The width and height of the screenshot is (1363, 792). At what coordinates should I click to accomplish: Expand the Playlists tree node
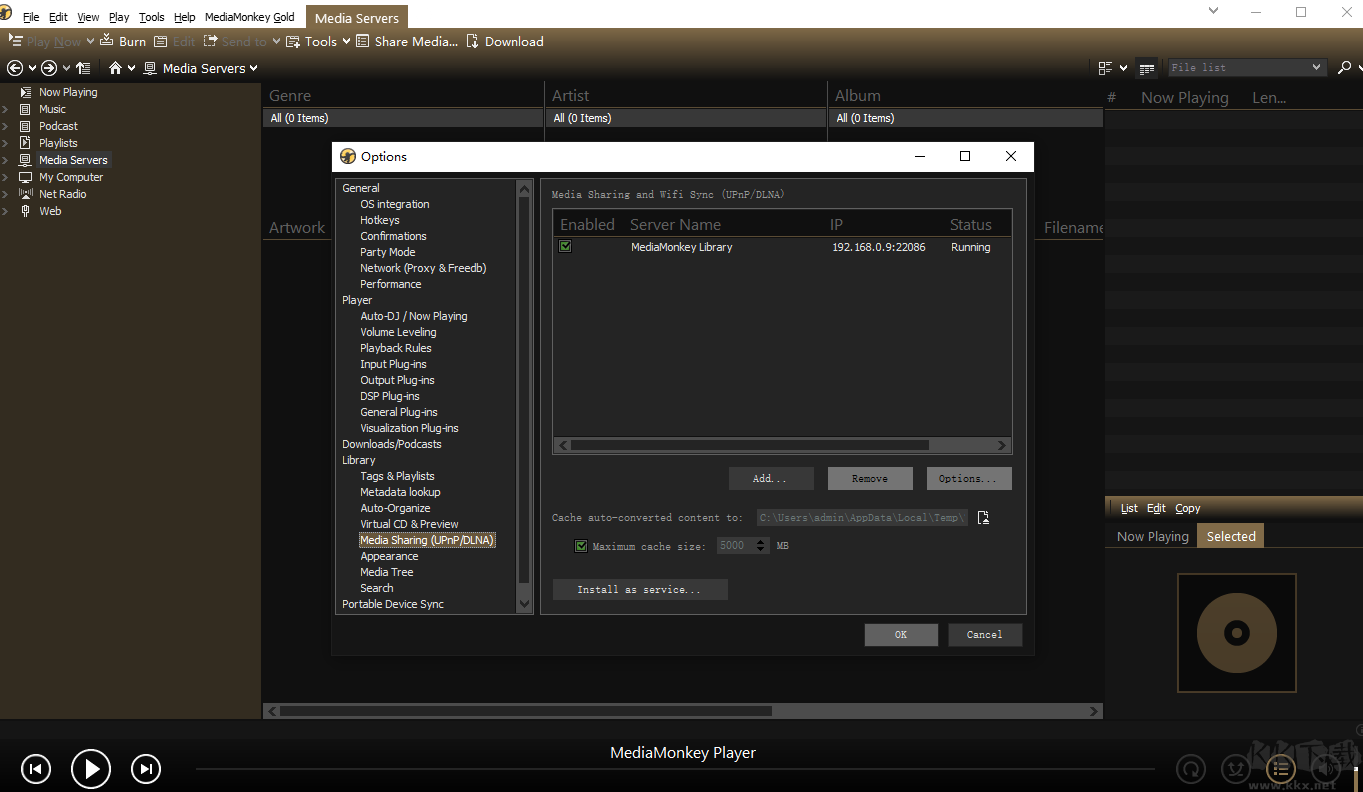click(x=5, y=143)
